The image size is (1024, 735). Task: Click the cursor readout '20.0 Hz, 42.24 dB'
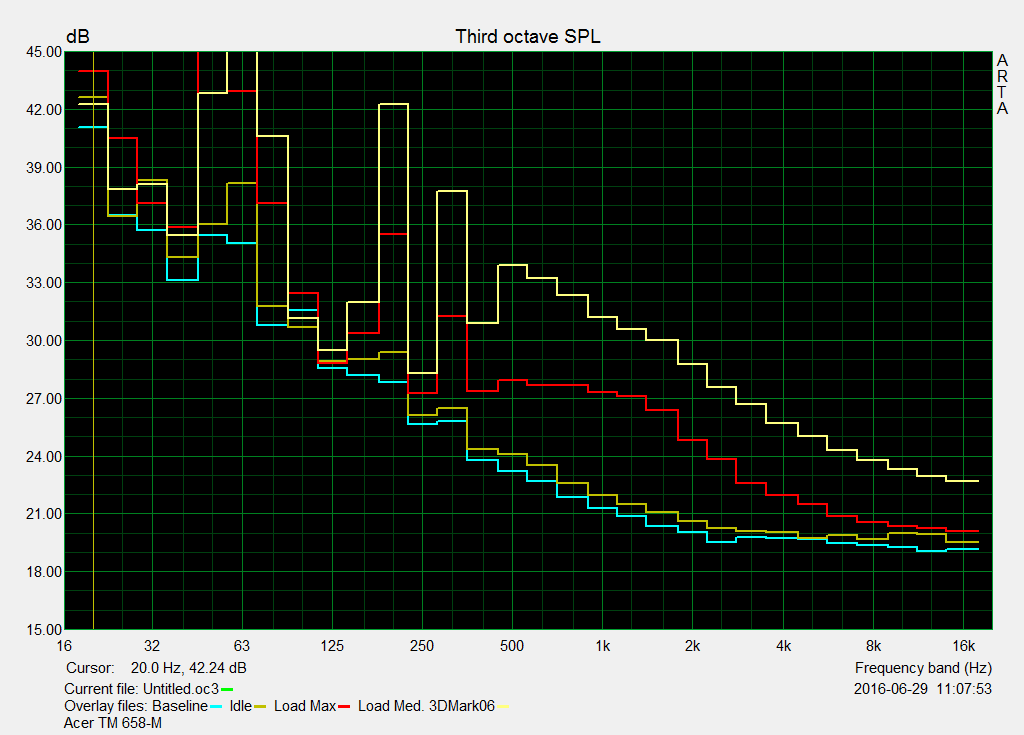189,668
